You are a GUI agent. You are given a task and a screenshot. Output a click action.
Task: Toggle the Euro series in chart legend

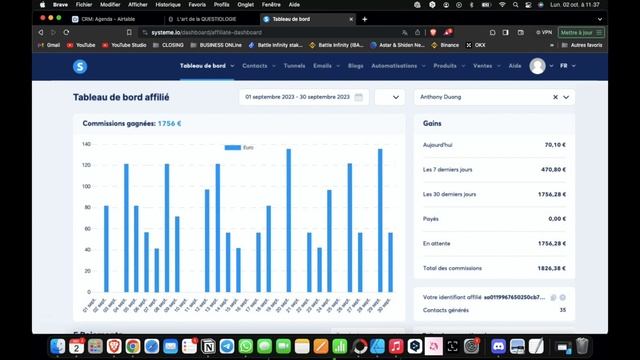[239, 147]
